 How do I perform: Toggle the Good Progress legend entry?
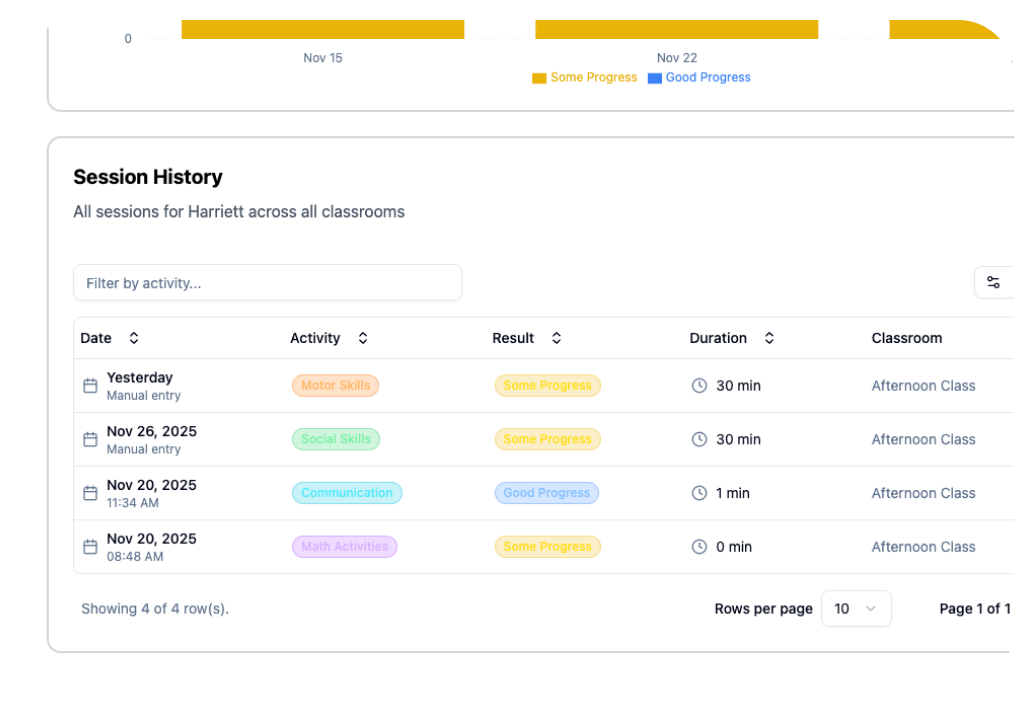tap(699, 77)
